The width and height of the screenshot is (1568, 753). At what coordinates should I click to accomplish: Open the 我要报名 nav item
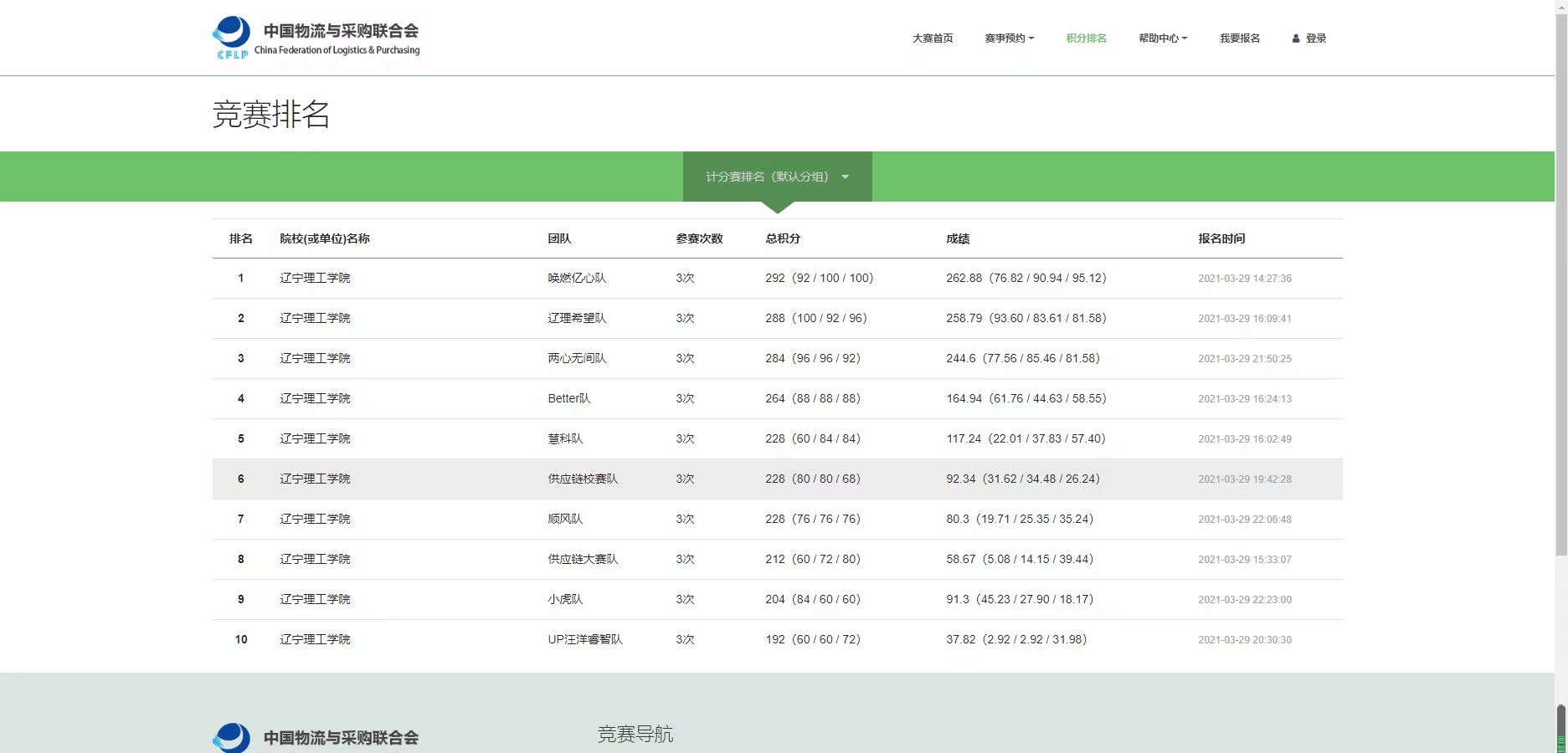pos(1240,38)
